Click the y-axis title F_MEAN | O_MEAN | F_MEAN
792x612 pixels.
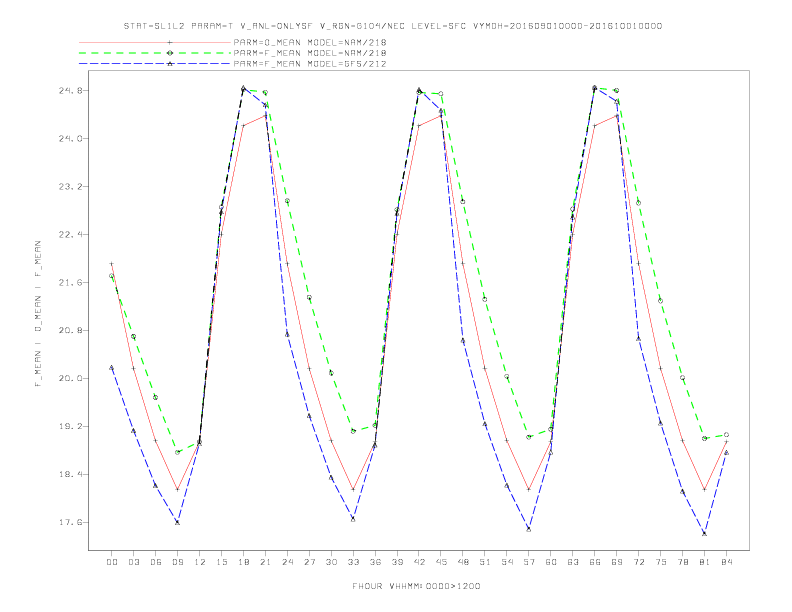(38, 314)
